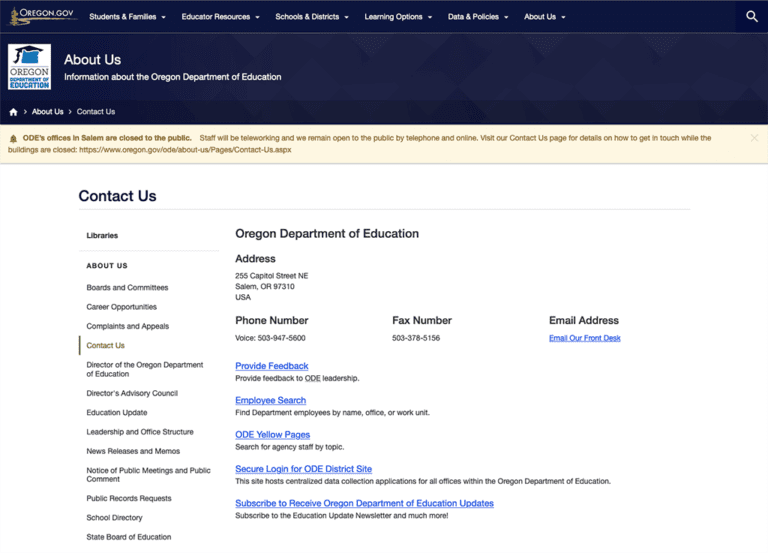Go to home via breadcrumb house icon

click(13, 112)
